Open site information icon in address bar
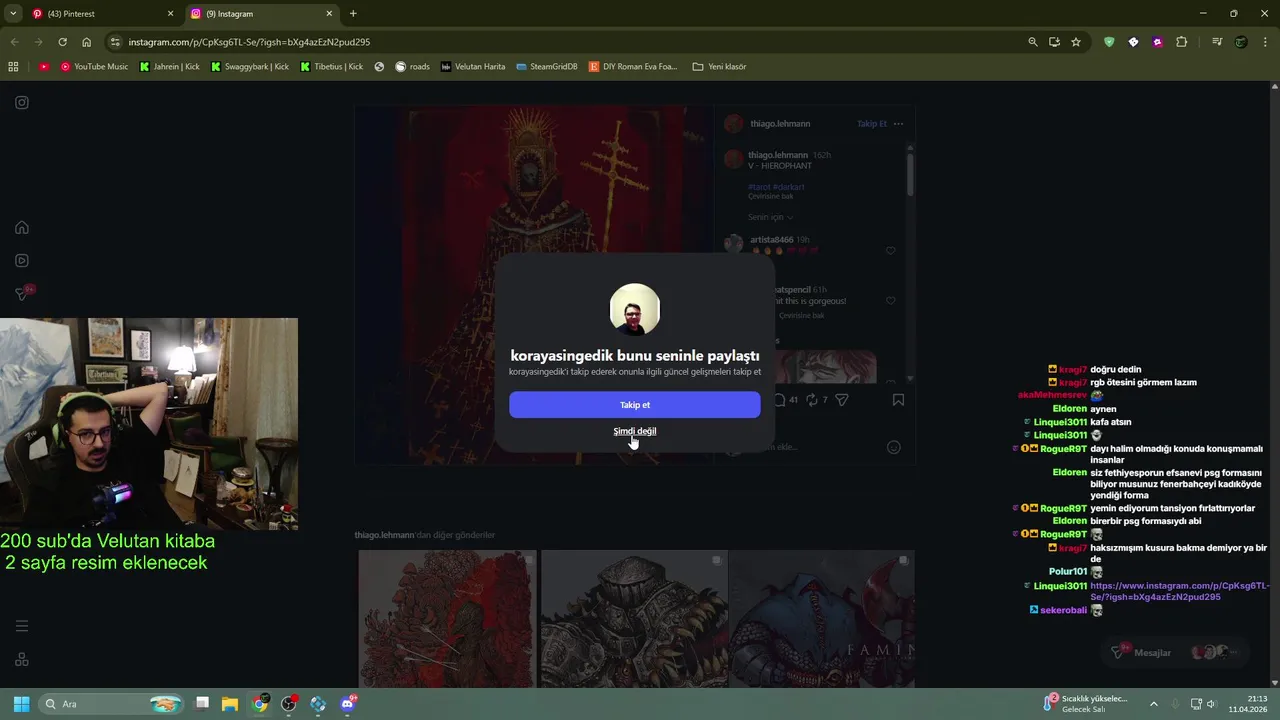The width and height of the screenshot is (1280, 720). (x=116, y=42)
